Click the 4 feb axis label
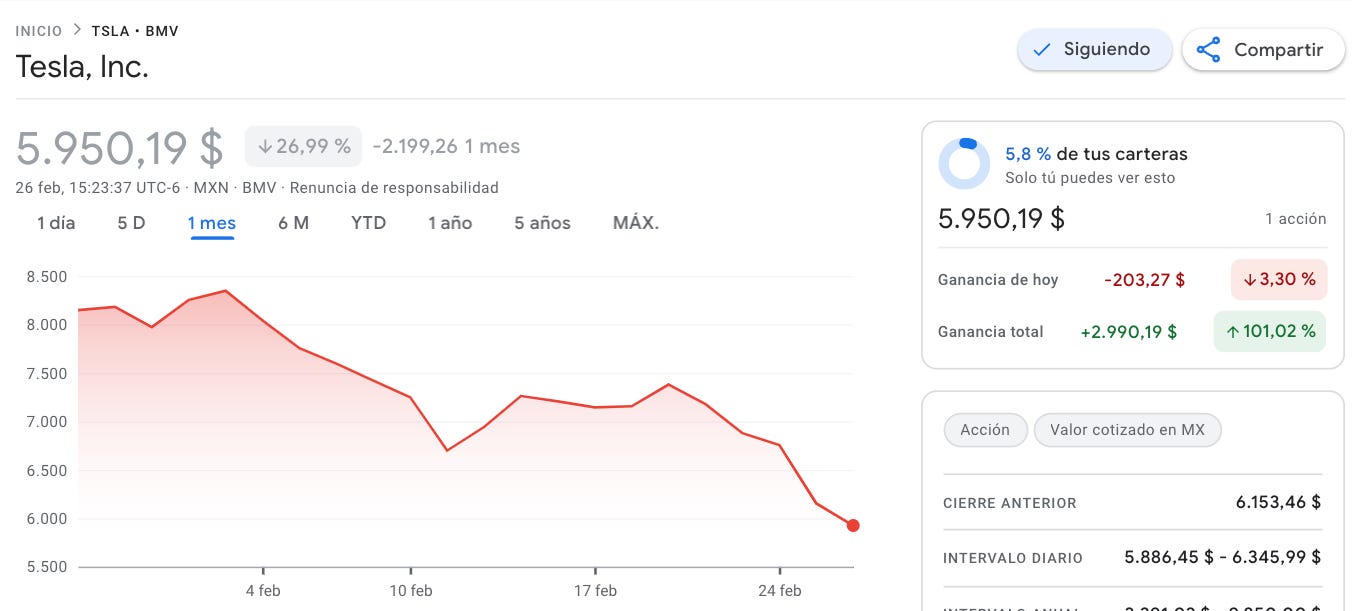Screen dimensions: 1352x611 coord(263,591)
